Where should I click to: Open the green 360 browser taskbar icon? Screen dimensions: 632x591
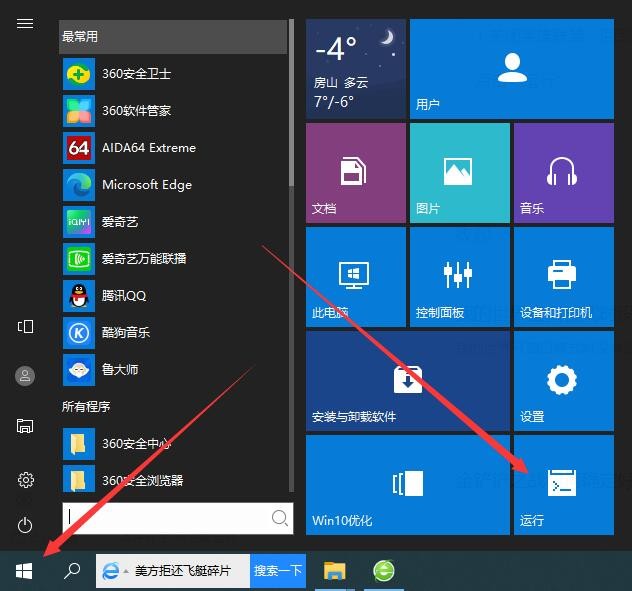coord(384,571)
